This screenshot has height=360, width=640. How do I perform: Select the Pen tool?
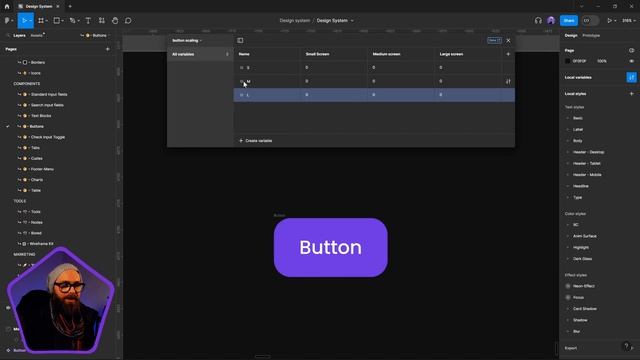pyautogui.click(x=72, y=20)
